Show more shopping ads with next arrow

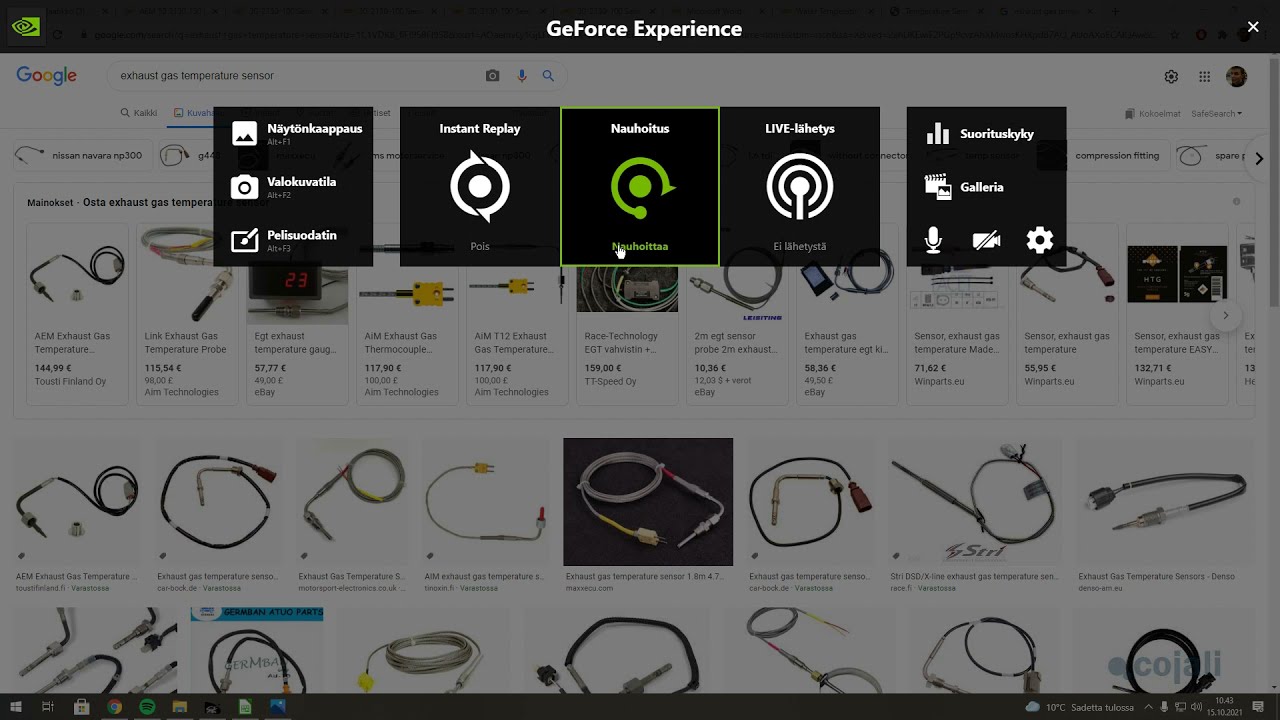pos(1225,316)
